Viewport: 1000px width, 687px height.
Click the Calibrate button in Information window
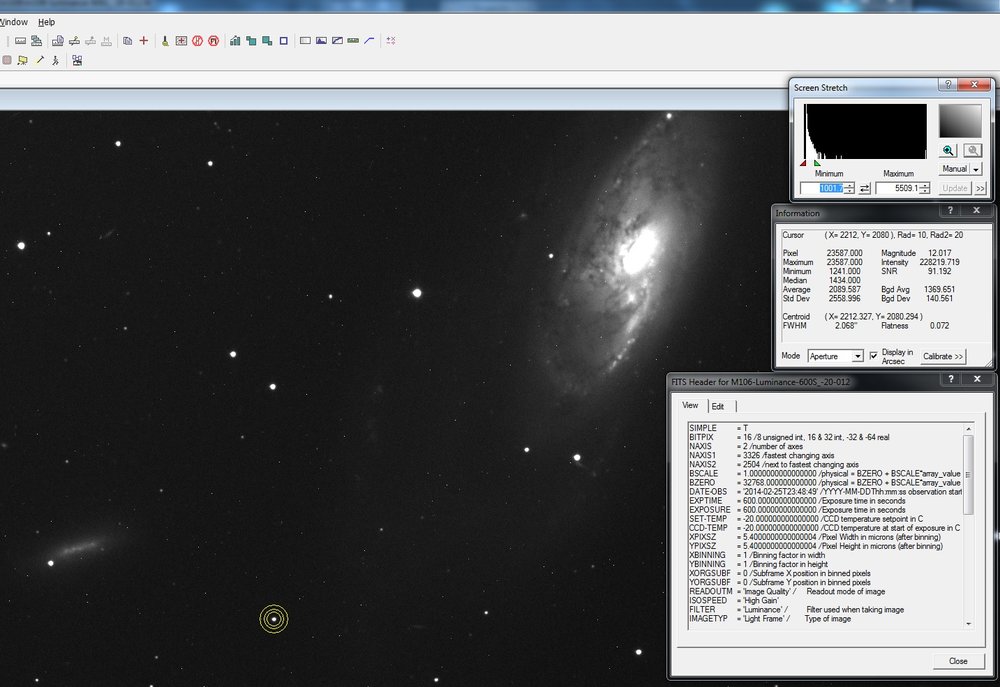(x=944, y=356)
